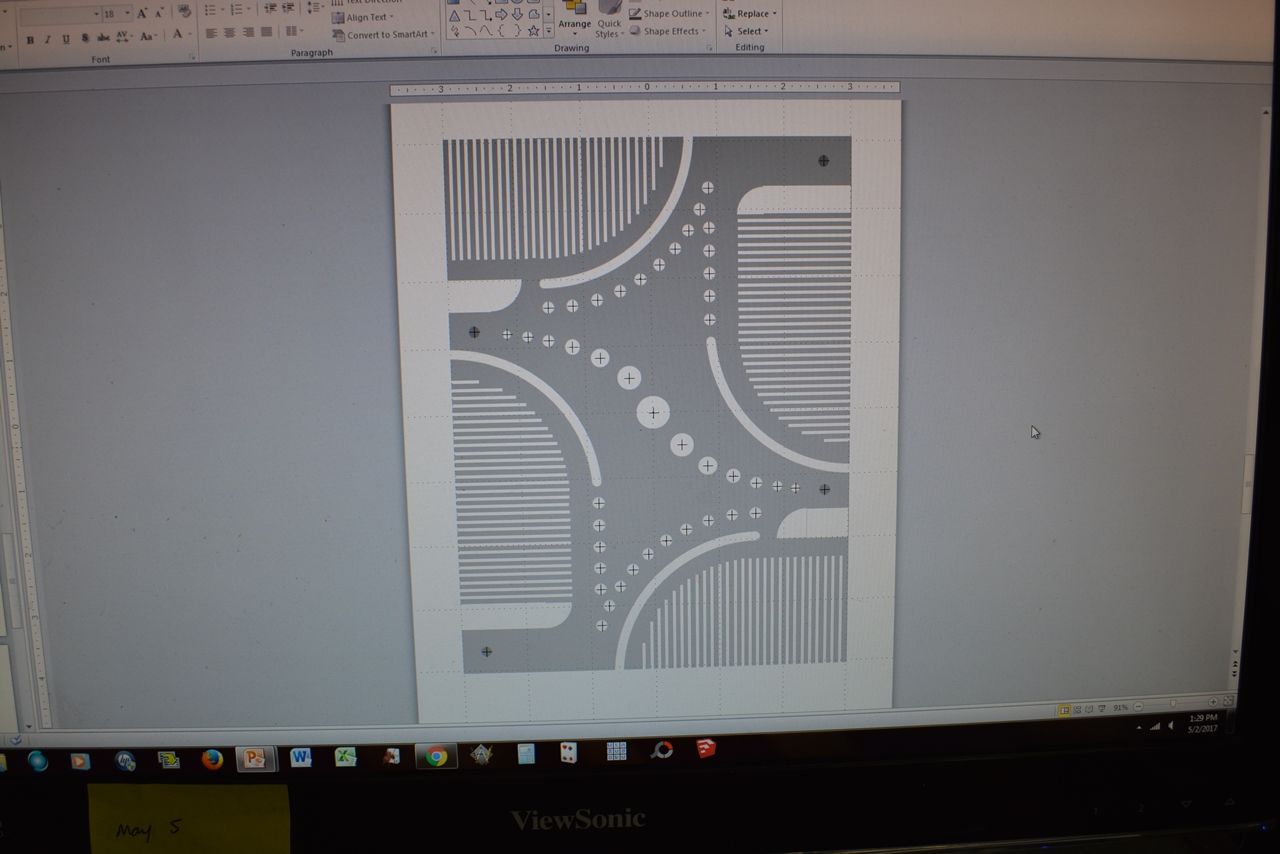This screenshot has width=1280, height=854.
Task: Switch to Normal view in status bar
Action: (x=1064, y=710)
